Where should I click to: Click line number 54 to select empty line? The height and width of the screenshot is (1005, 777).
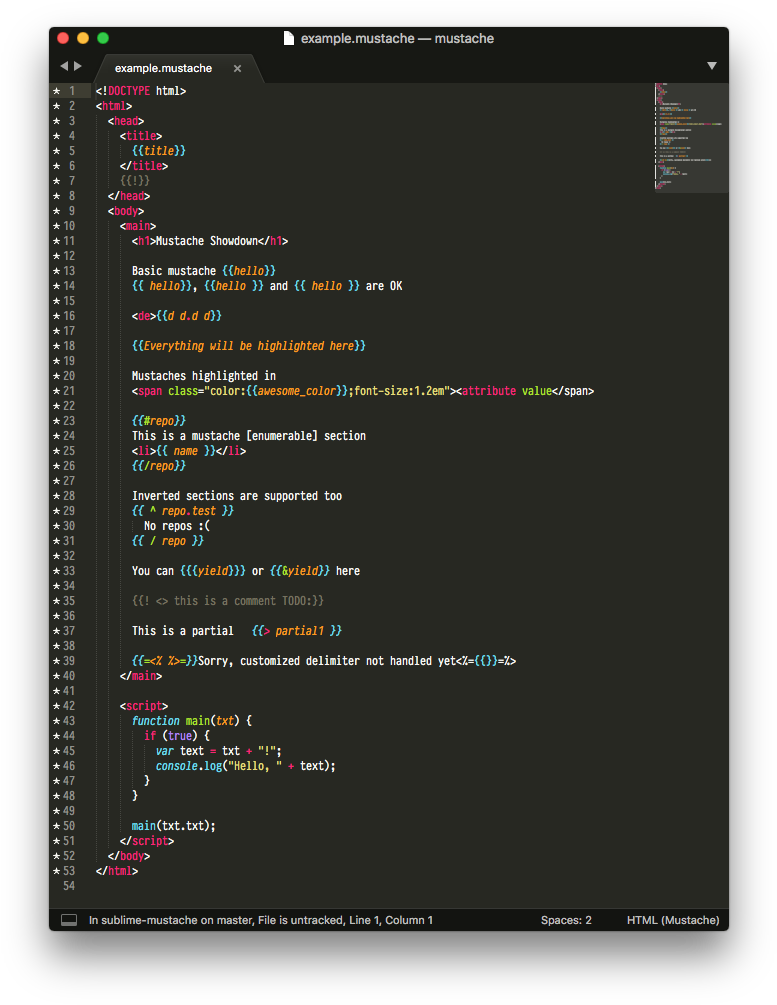71,885
